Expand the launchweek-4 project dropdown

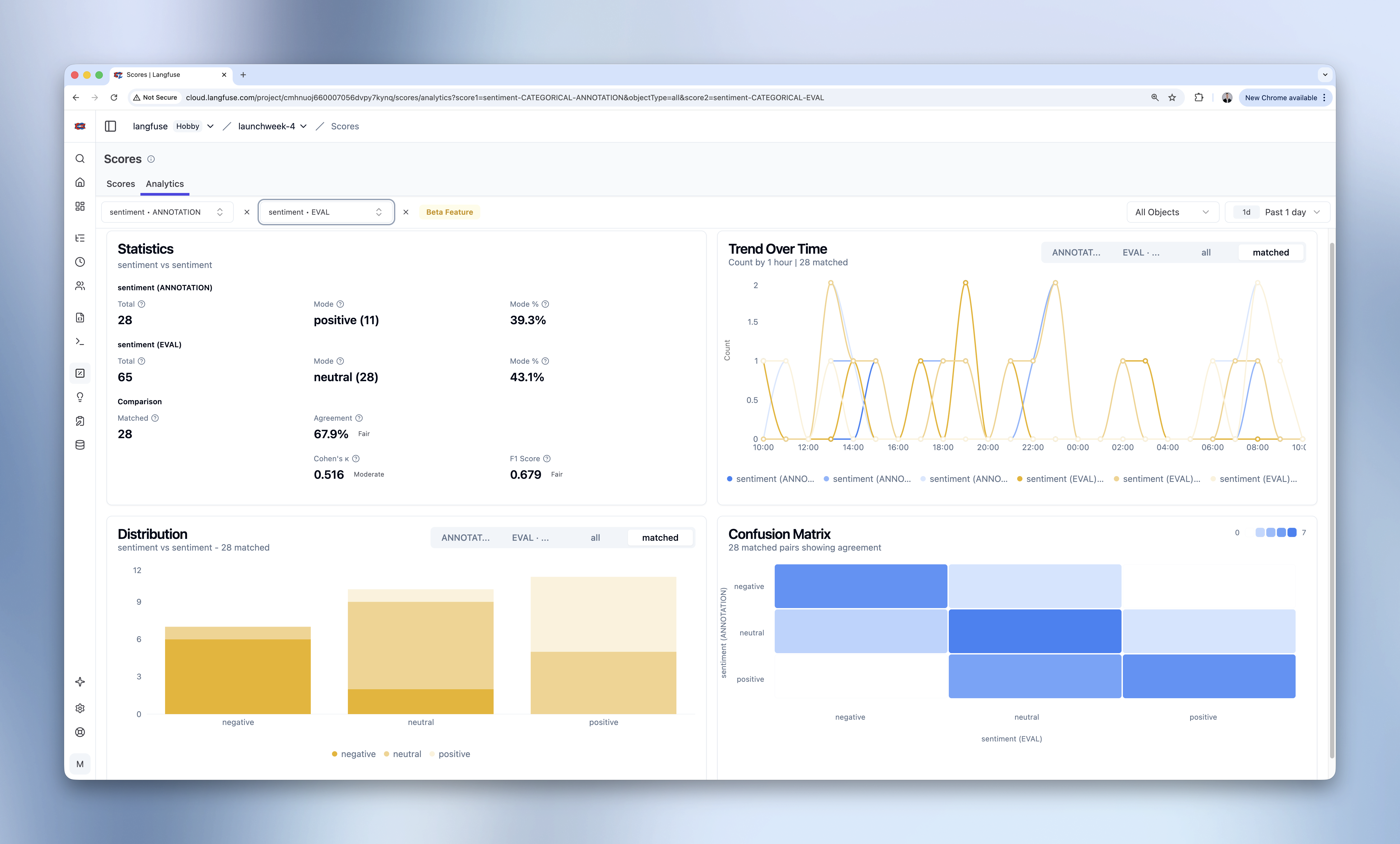pyautogui.click(x=303, y=126)
